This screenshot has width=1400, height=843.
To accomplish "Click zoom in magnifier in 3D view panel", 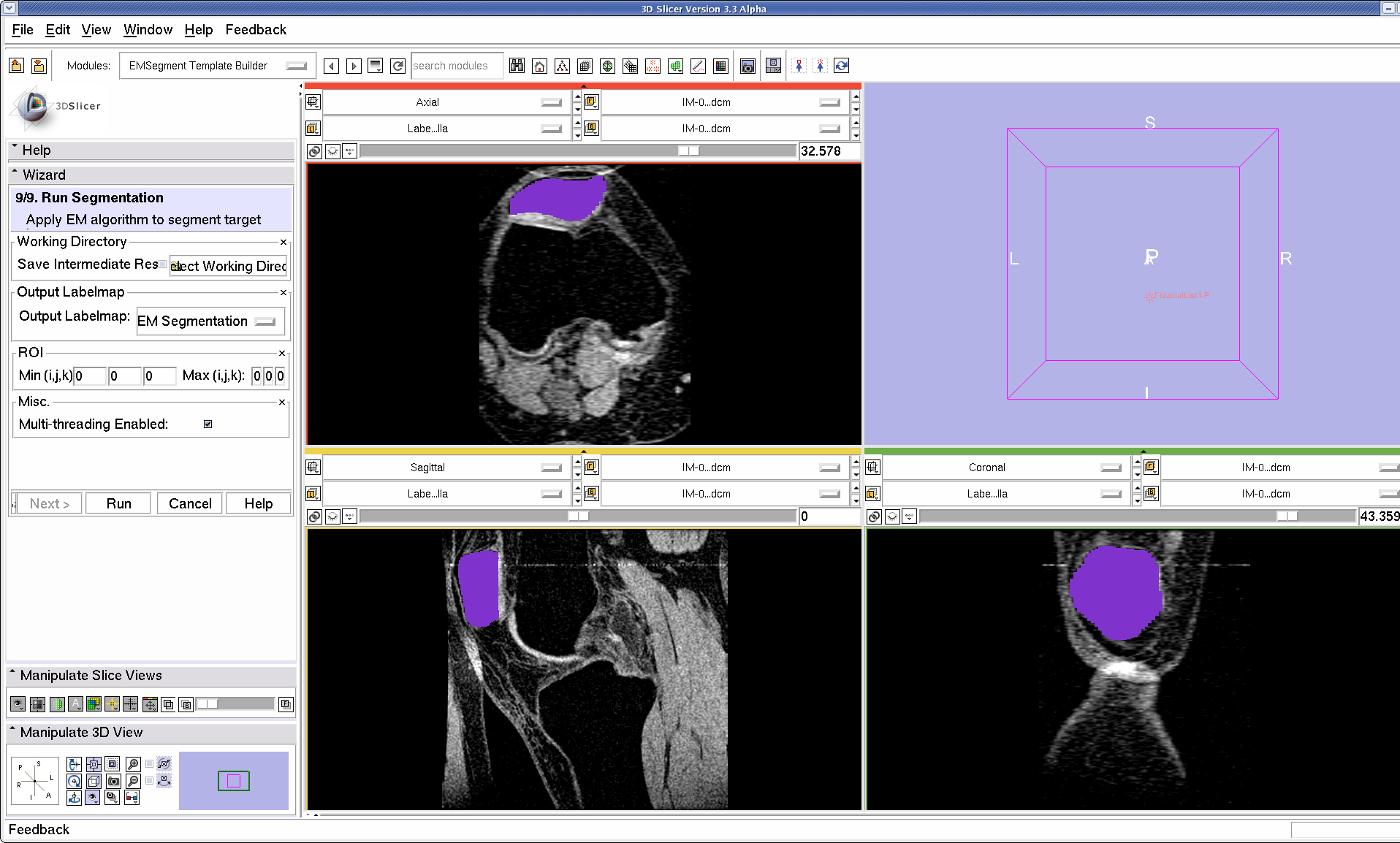I will pos(133,764).
